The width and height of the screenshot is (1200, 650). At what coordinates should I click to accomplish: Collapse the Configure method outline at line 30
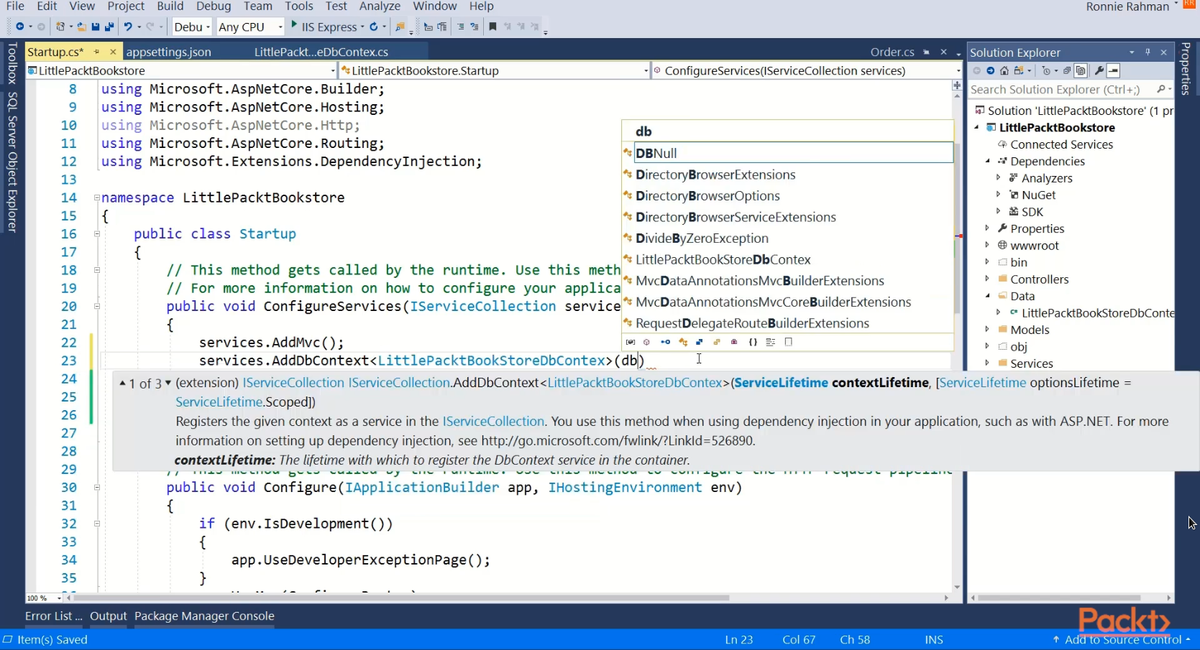[x=96, y=488]
